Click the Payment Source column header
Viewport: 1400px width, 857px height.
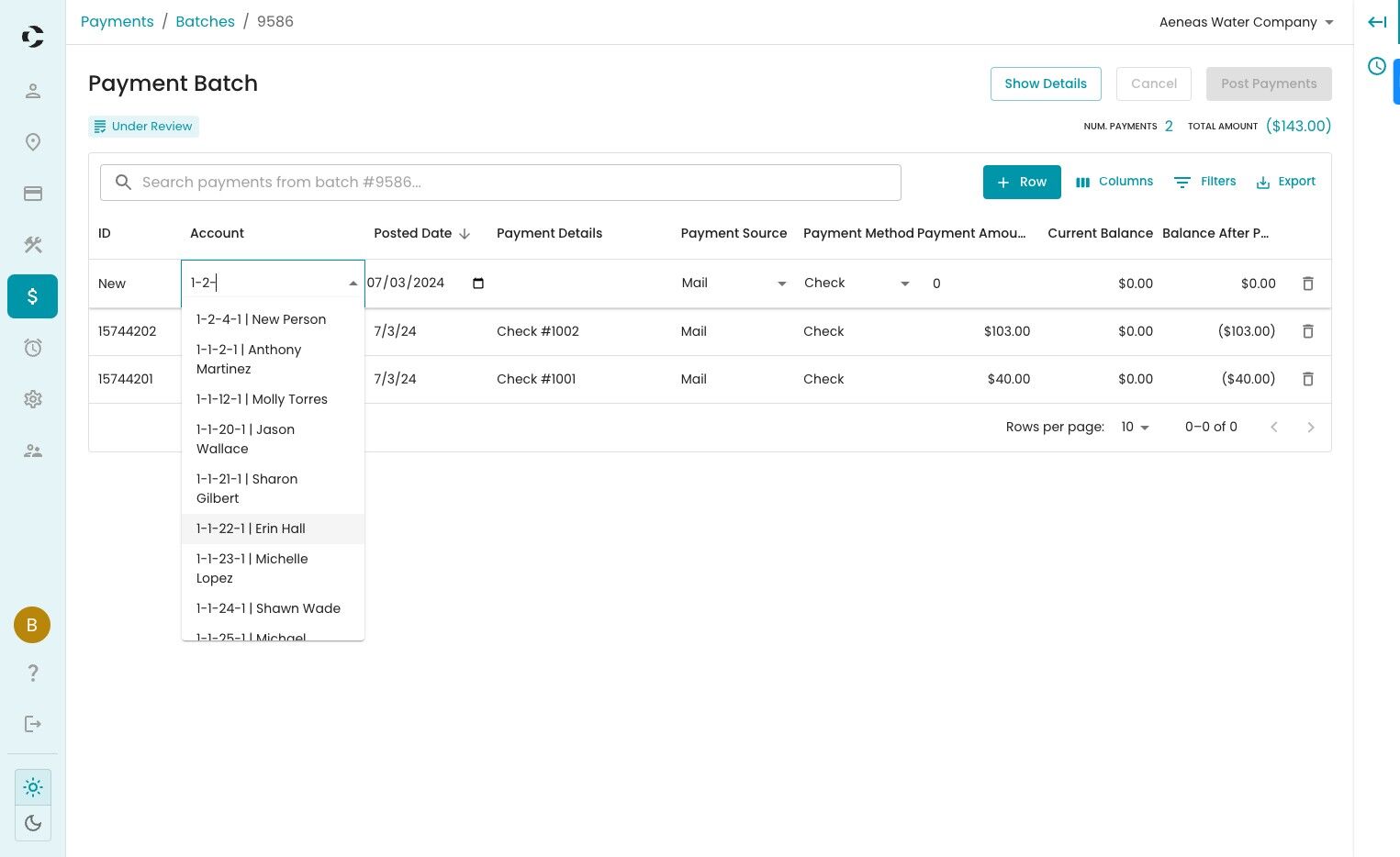click(734, 233)
